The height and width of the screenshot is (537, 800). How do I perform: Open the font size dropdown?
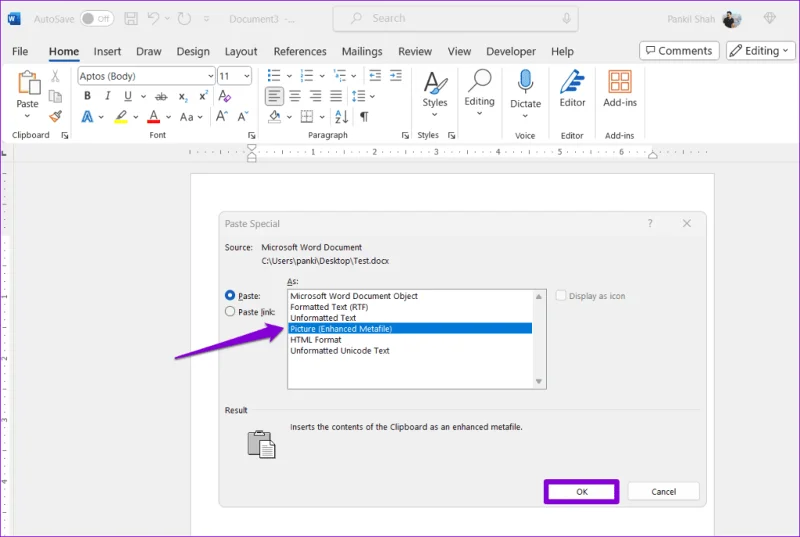(247, 76)
